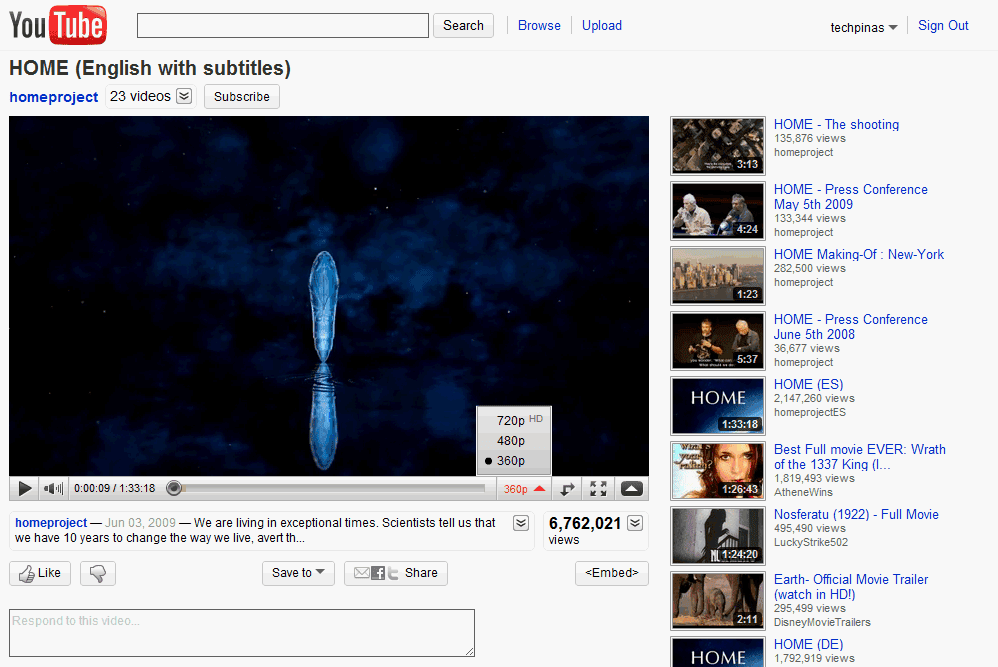Open Earth Official Movie Trailer thumbnail

point(718,600)
